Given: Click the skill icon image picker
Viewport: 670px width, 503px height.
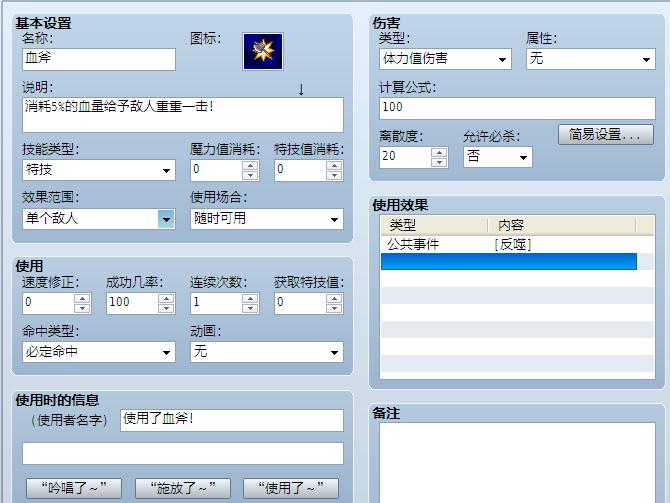Looking at the screenshot, I should (263, 51).
